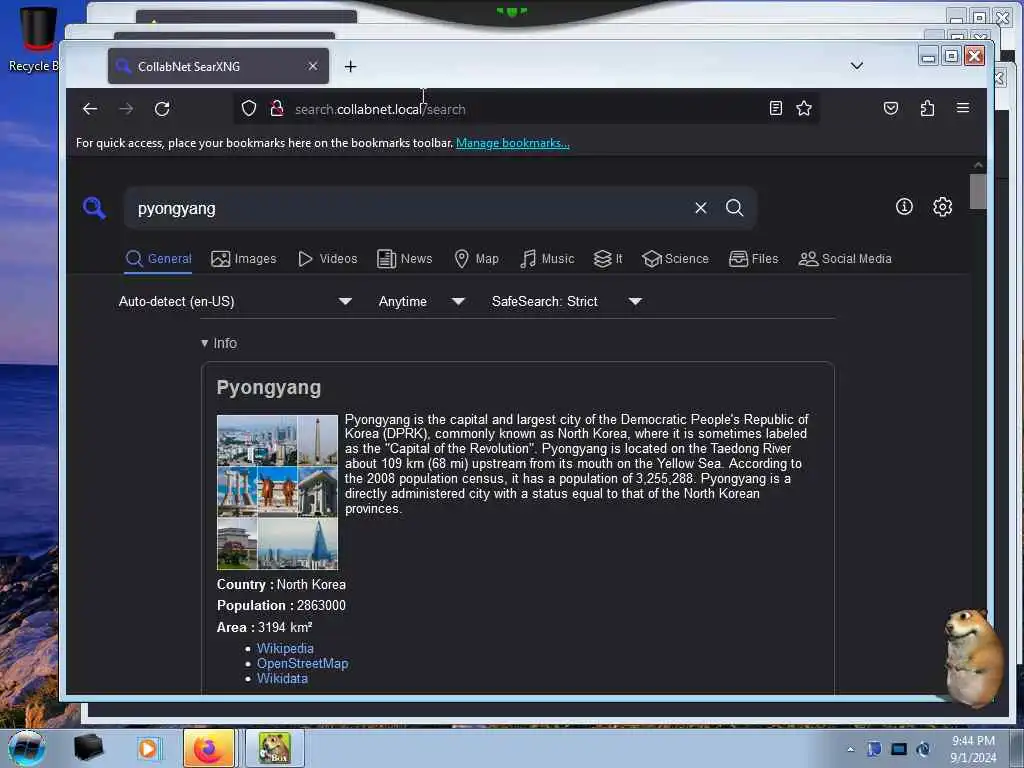Image resolution: width=1024 pixels, height=768 pixels.
Task: Open the Anytime time range dropdown
Action: click(x=422, y=301)
